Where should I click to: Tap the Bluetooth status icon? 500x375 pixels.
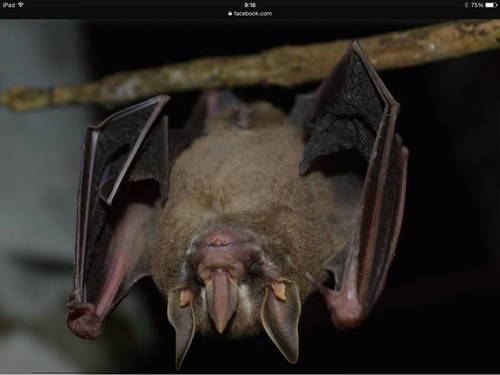pyautogui.click(x=466, y=5)
